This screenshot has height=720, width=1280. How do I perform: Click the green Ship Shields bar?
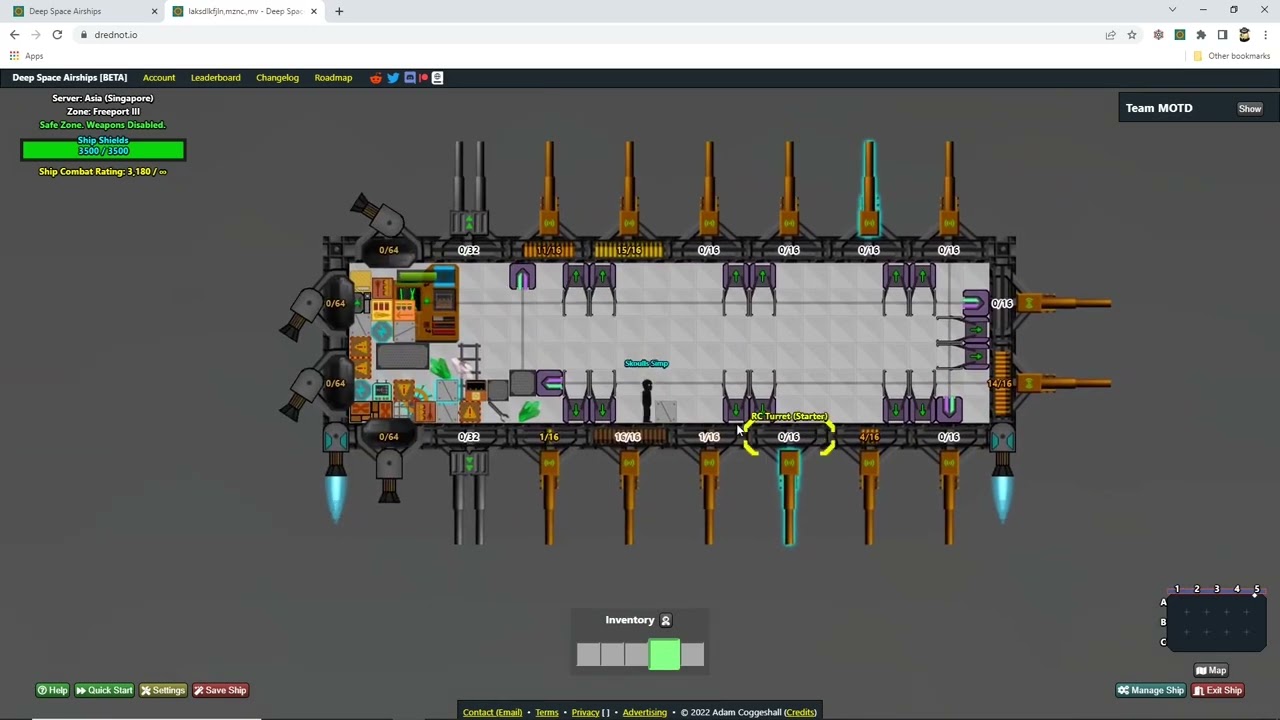(x=103, y=150)
